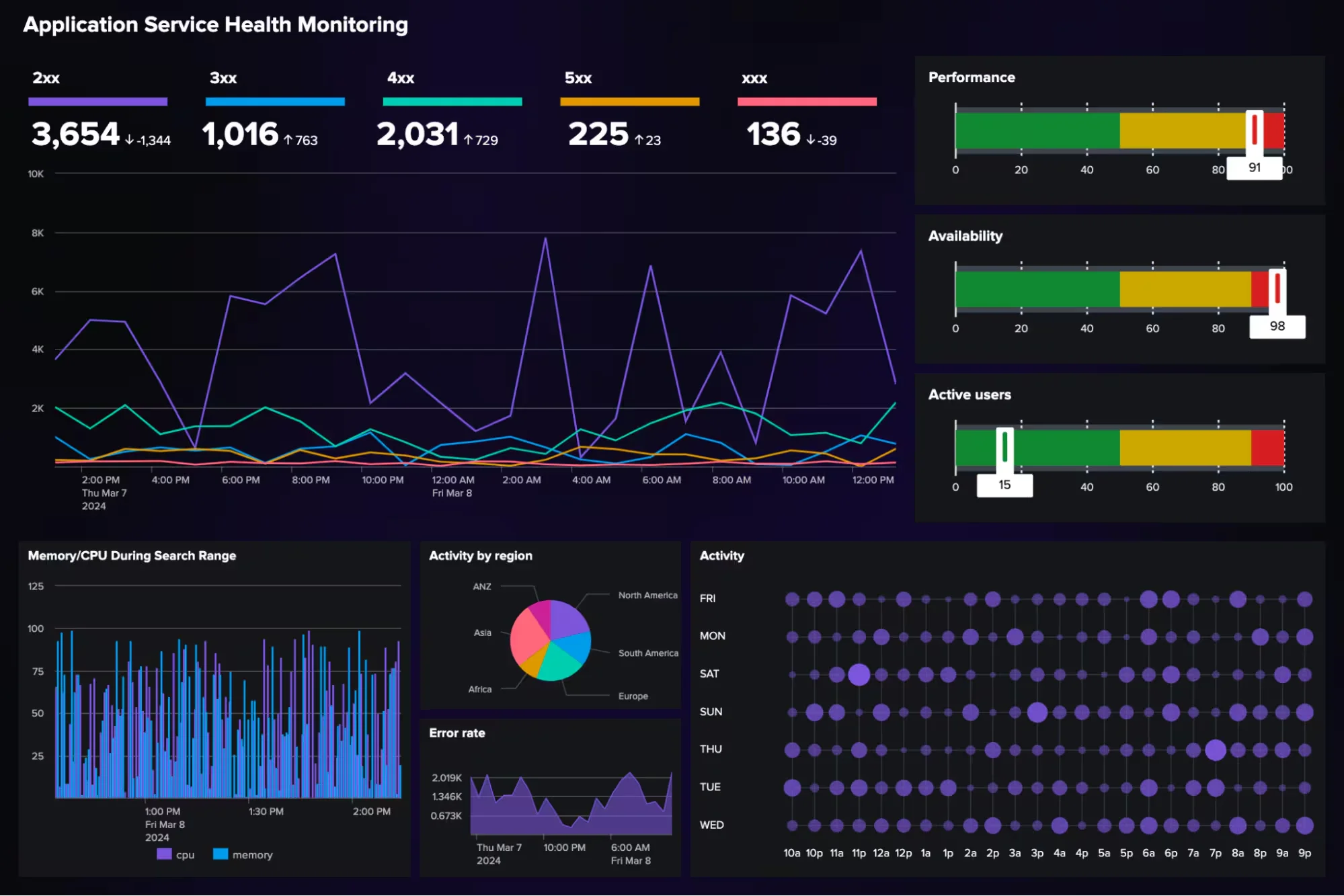Viewport: 1344px width, 896px height.
Task: Click the blue 3xx color bar
Action: tap(274, 101)
